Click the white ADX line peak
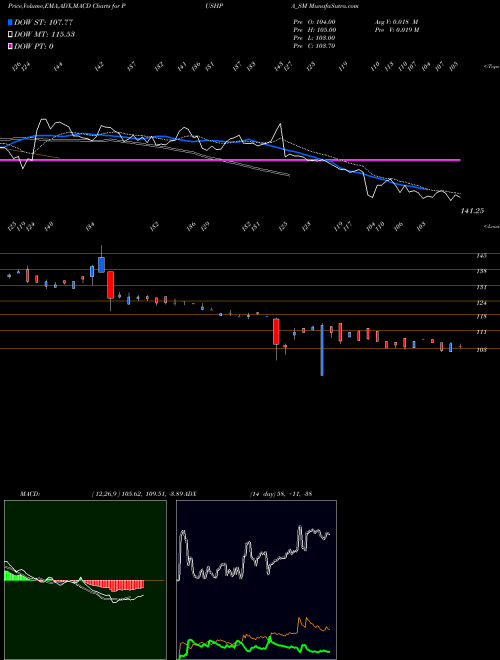 300,526
